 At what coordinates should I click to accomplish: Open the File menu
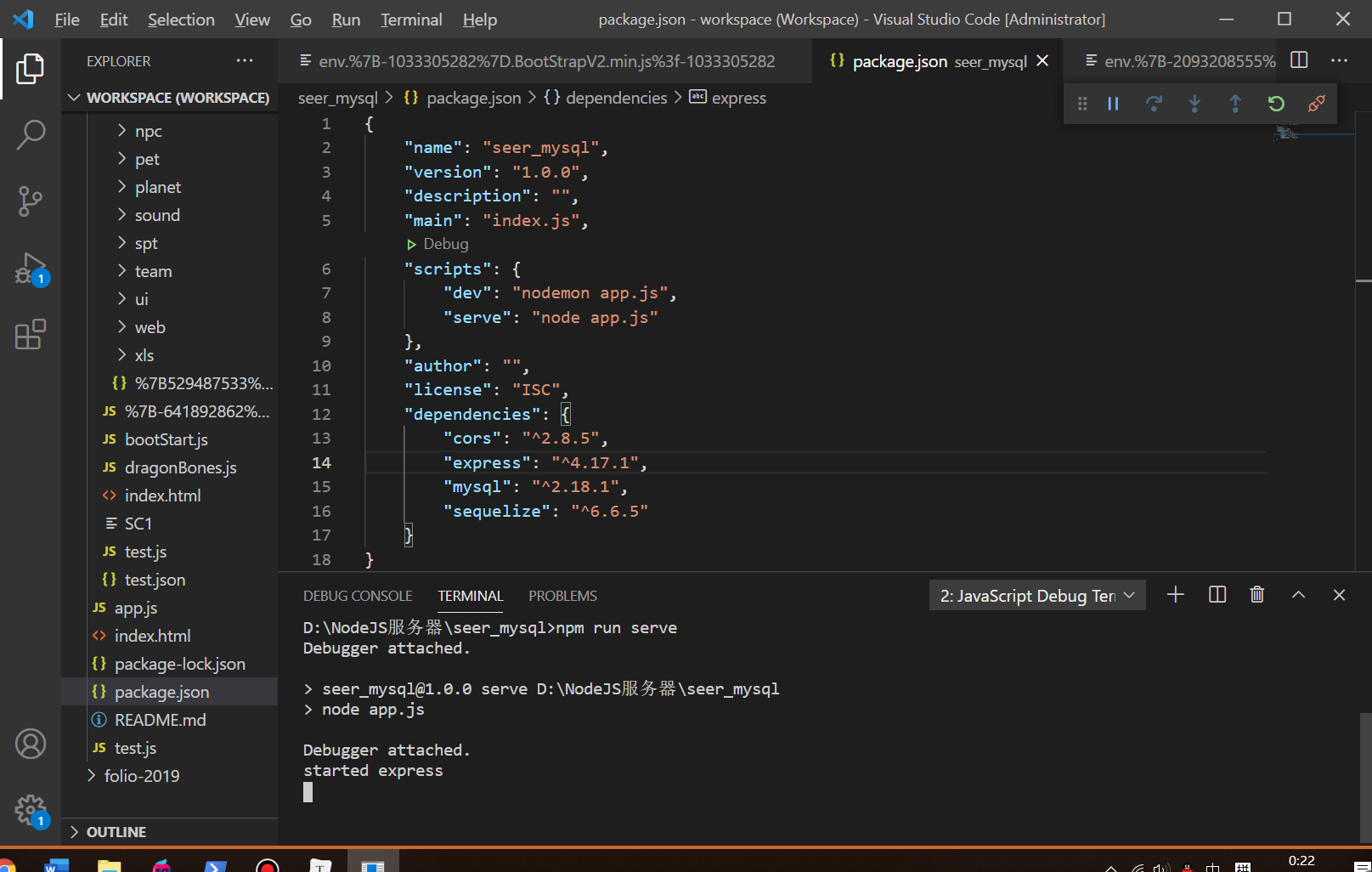[66, 20]
